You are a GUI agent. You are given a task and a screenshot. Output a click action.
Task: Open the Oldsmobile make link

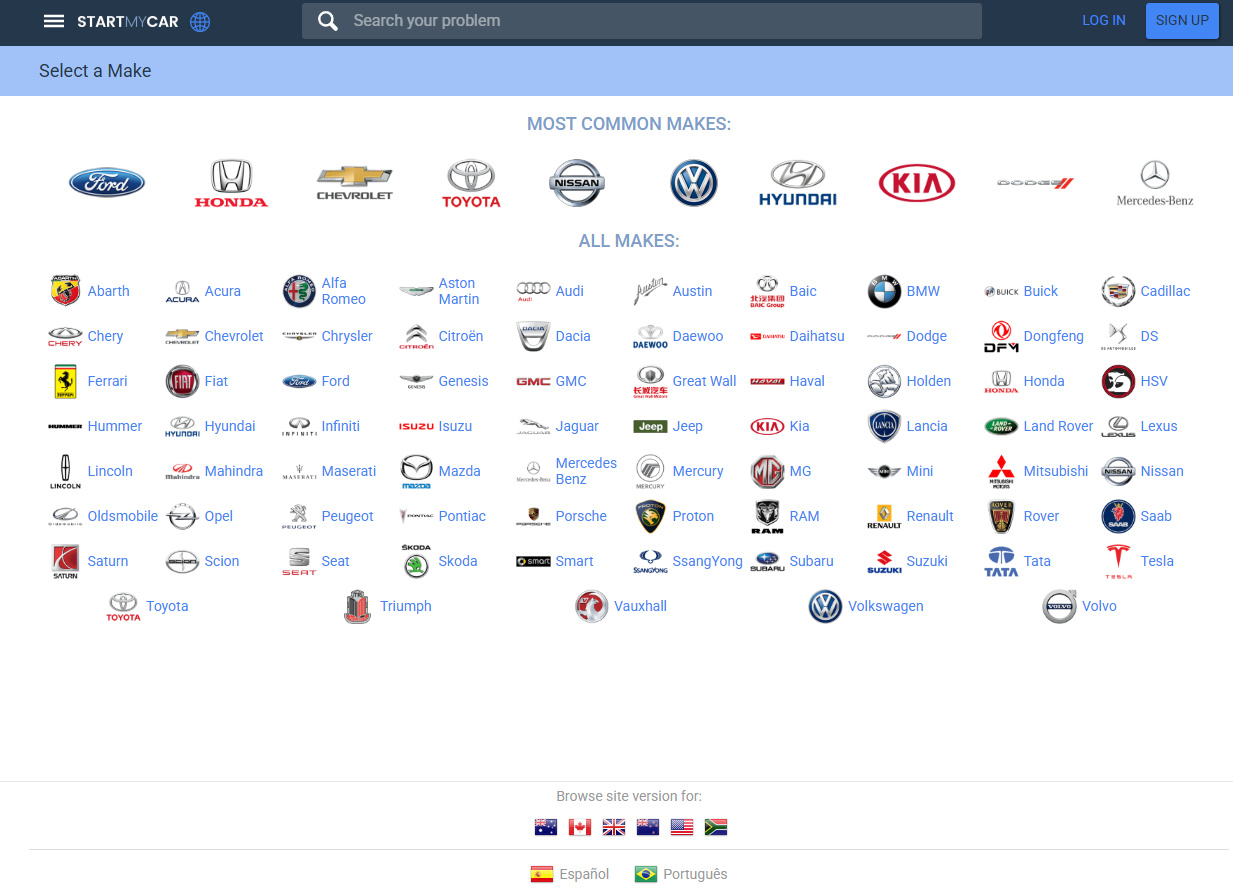[123, 516]
